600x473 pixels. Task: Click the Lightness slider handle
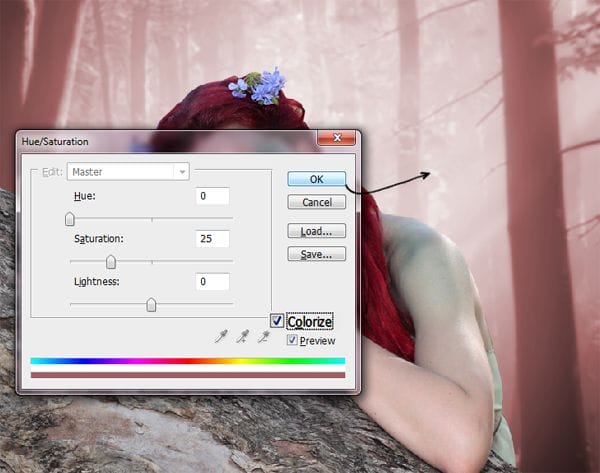(152, 305)
